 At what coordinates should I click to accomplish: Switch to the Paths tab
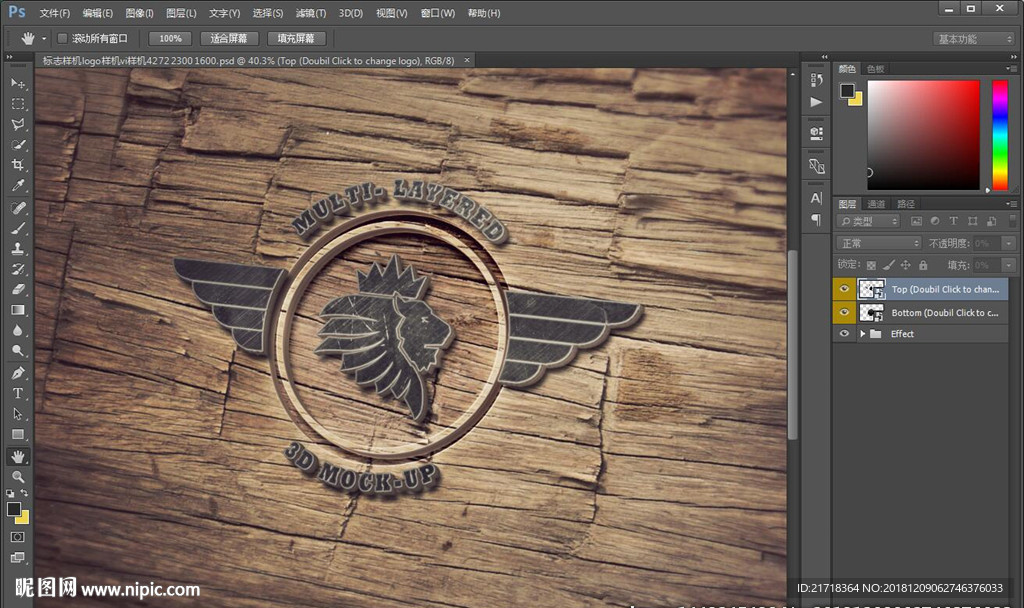pos(906,204)
